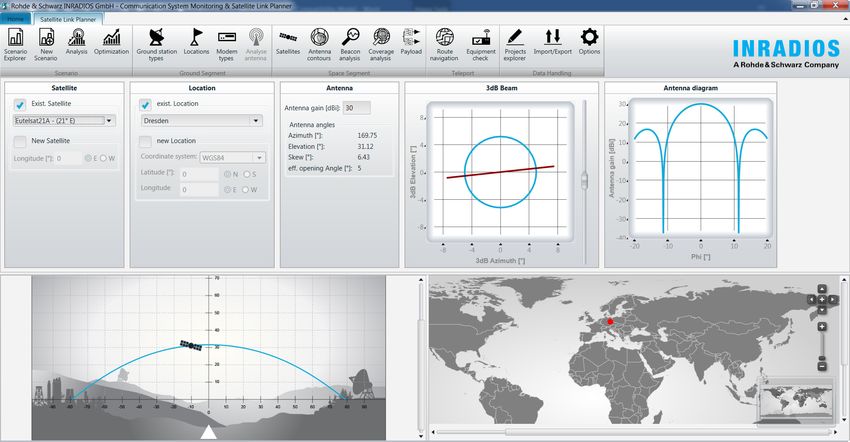Select satellite longitude E radio button
Screen dimensions: 850x442
click(x=88, y=158)
